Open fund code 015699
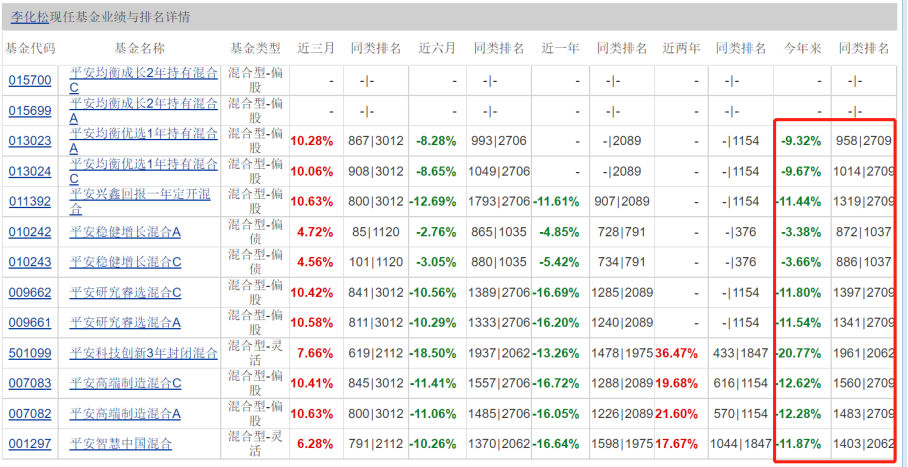The height and width of the screenshot is (467, 908). coord(30,111)
